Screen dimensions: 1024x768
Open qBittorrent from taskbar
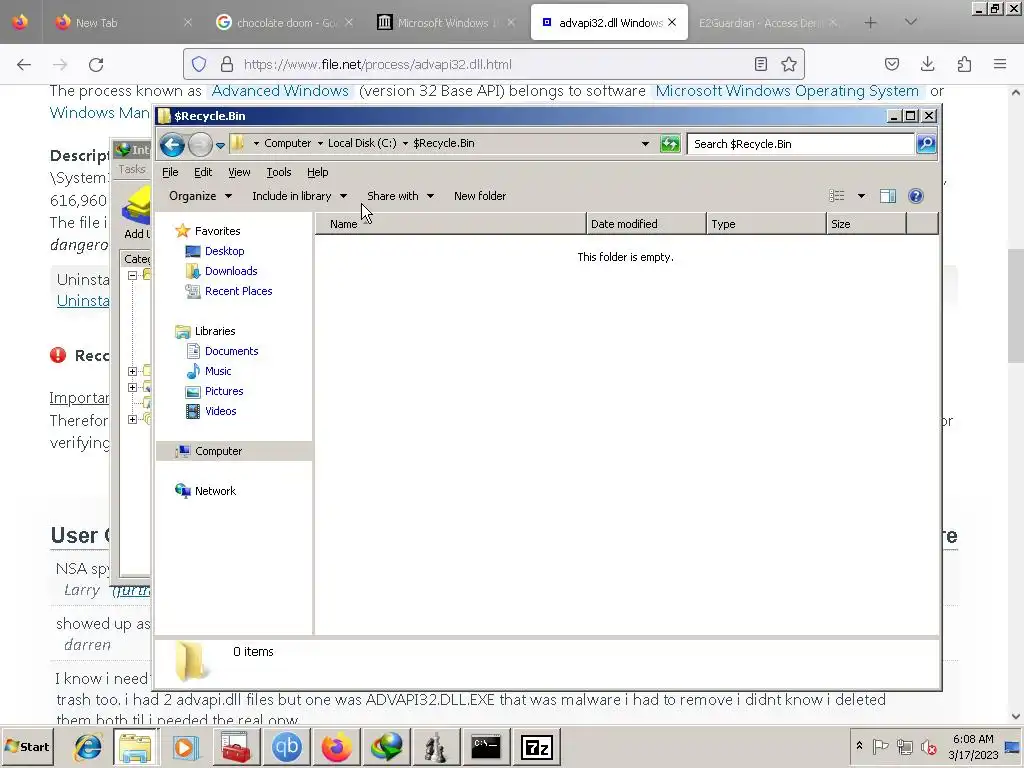tap(286, 746)
